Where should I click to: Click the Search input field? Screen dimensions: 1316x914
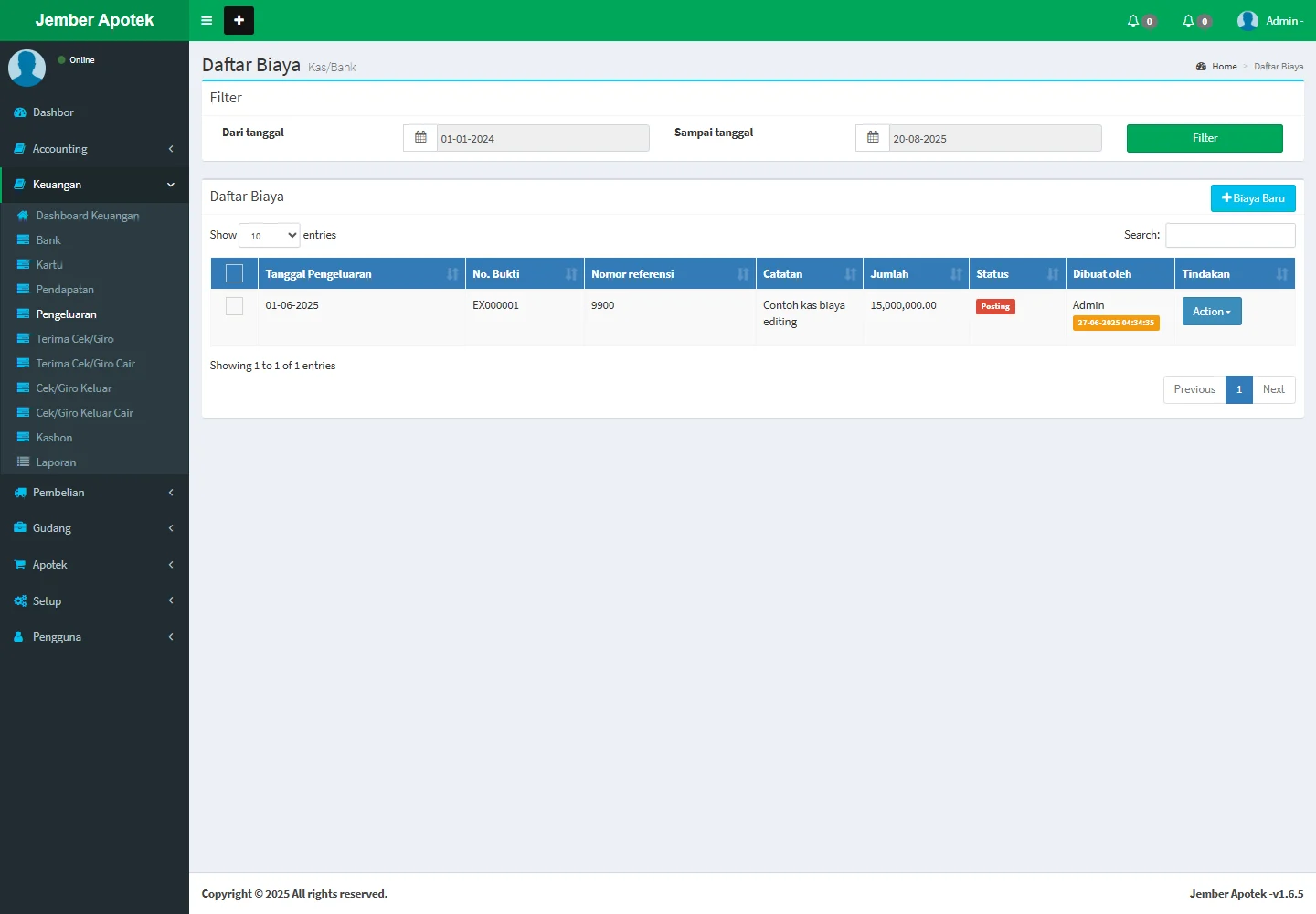pyautogui.click(x=1230, y=235)
